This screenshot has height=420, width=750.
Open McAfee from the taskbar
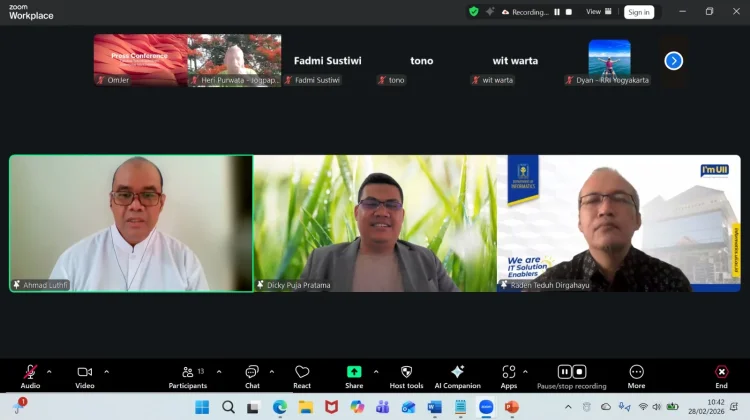point(331,407)
